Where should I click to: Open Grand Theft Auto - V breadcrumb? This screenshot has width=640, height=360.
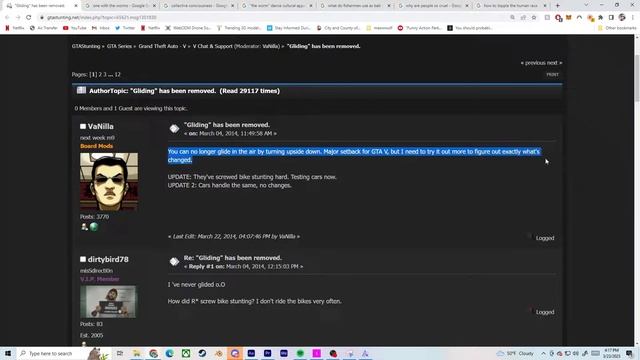162,47
